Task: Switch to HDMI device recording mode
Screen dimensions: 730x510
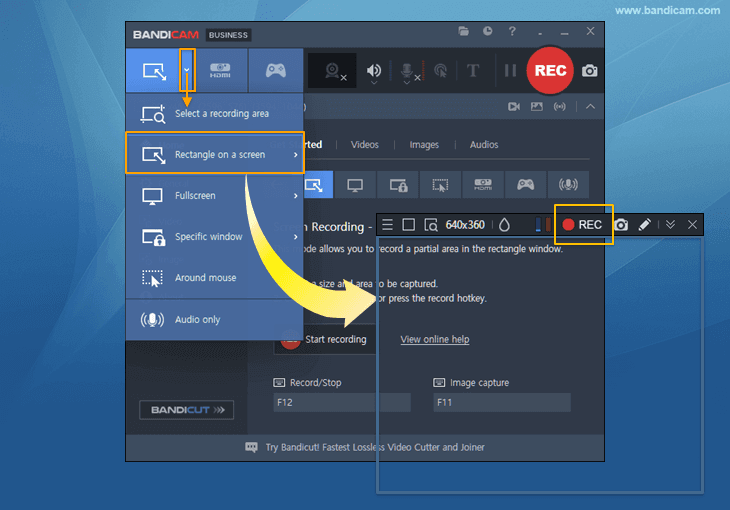Action: (220, 71)
